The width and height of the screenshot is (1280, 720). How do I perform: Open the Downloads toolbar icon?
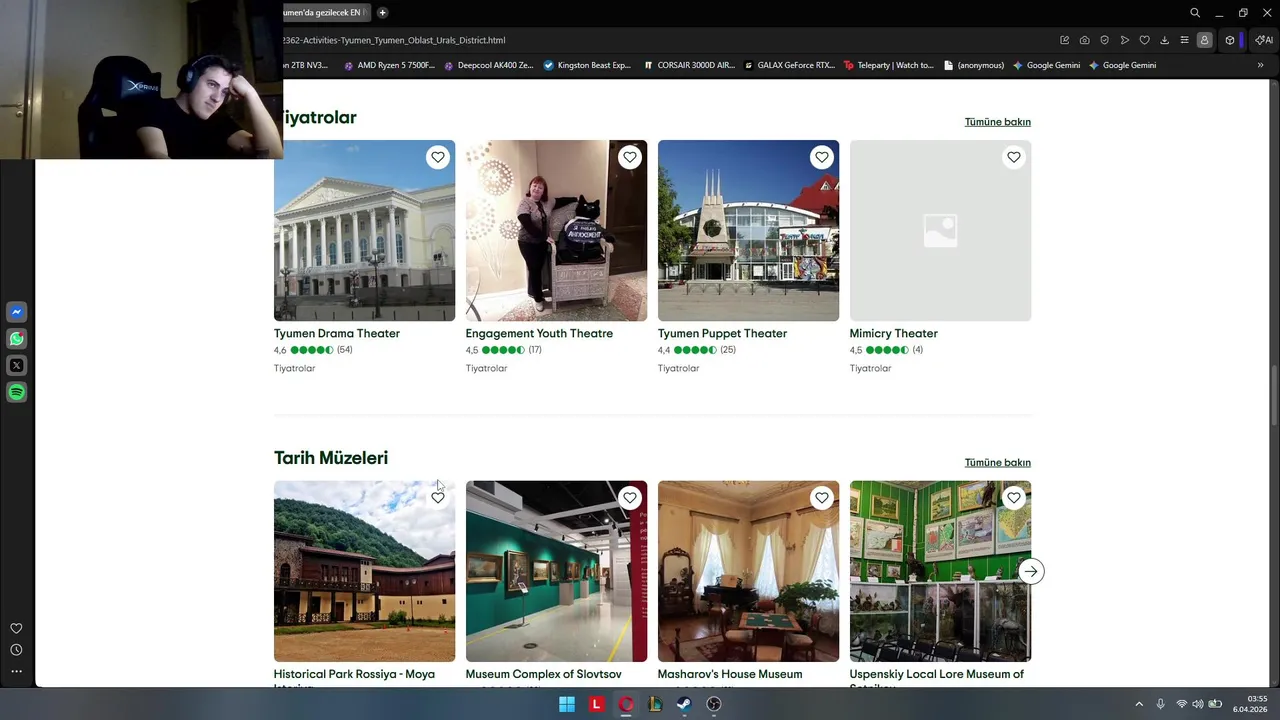point(1165,40)
